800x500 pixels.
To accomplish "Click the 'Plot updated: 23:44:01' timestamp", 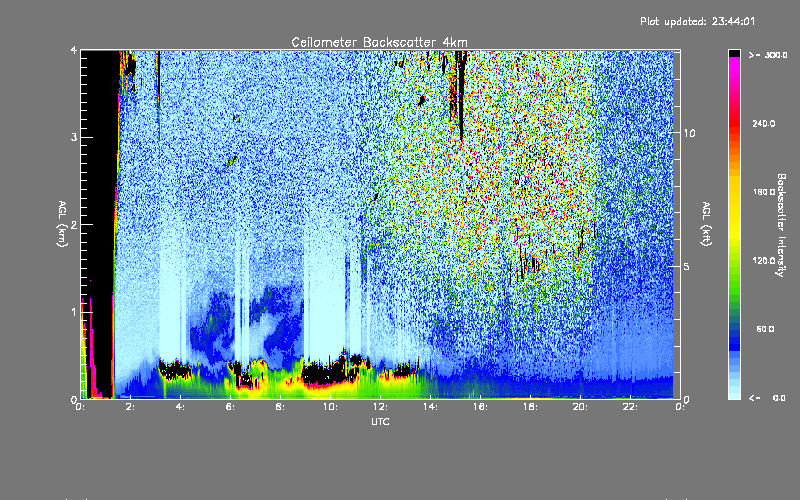I will tap(697, 21).
